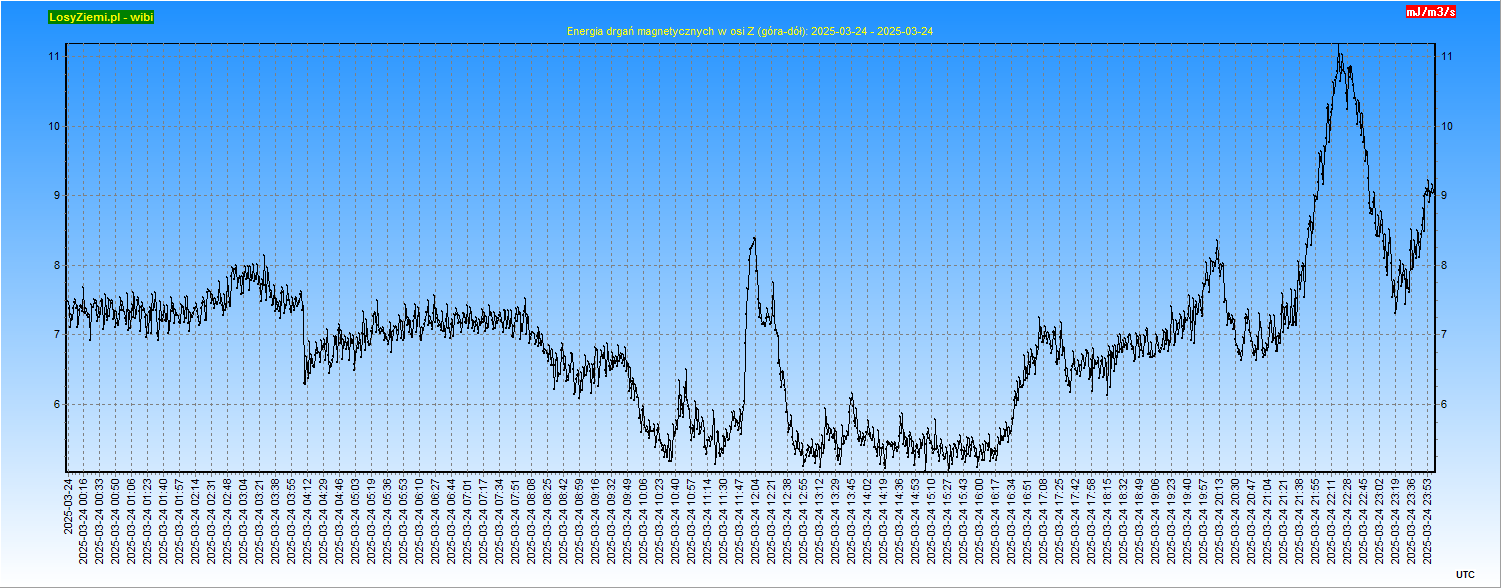The height and width of the screenshot is (588, 1501).
Task: Click the right y-axis value 7
Action: [1445, 335]
